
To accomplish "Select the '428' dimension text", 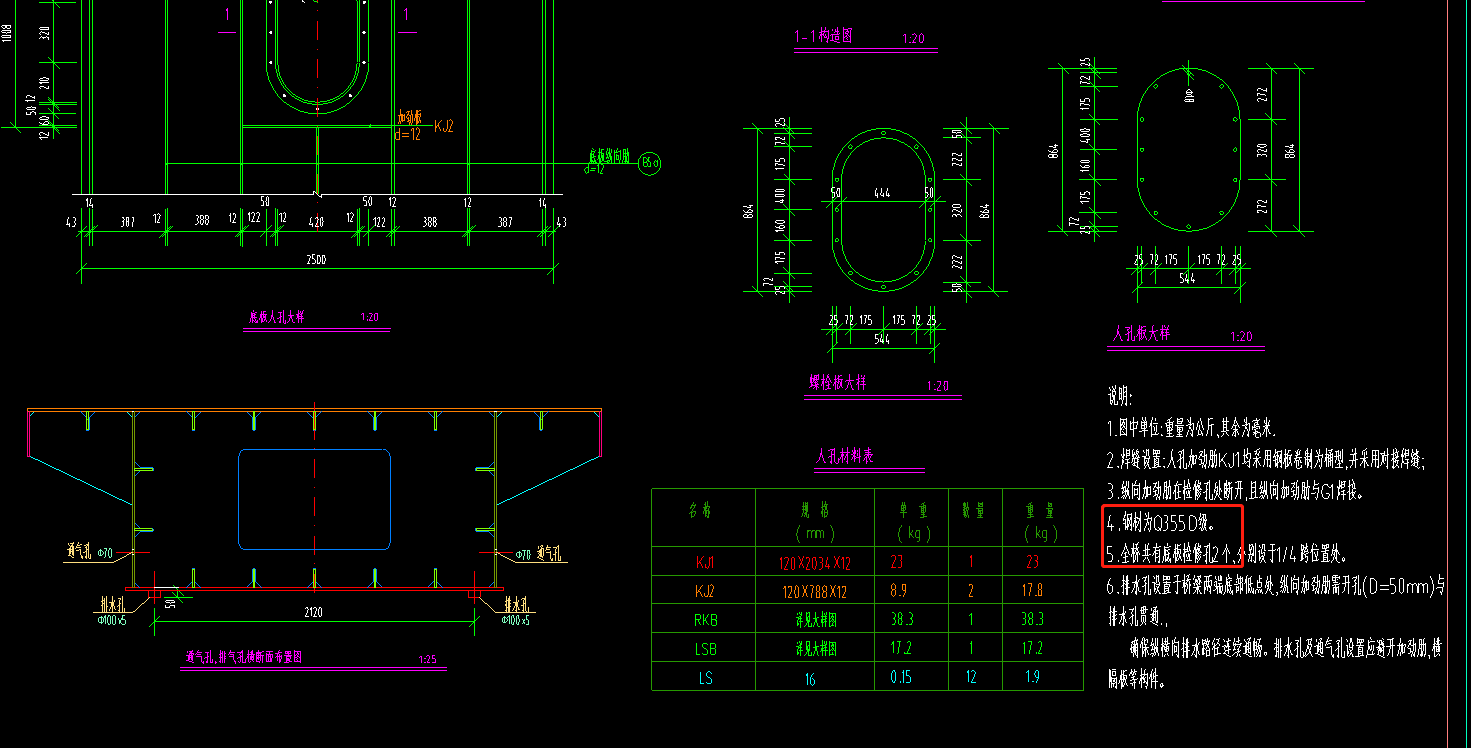I will point(316,221).
